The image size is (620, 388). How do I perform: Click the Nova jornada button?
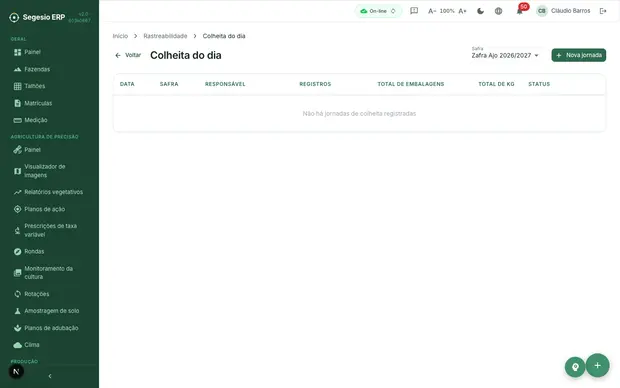(578, 55)
